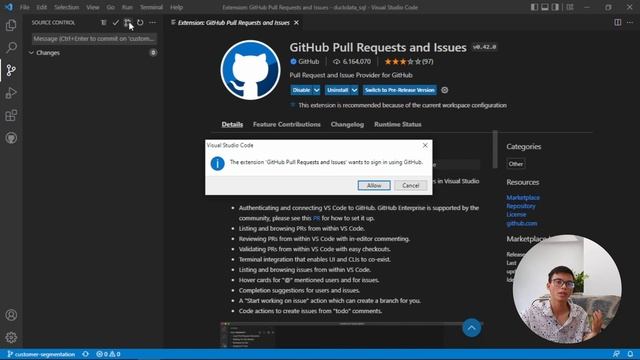
Task: Toggle panel layout icon in title bar
Action: pos(545,7)
